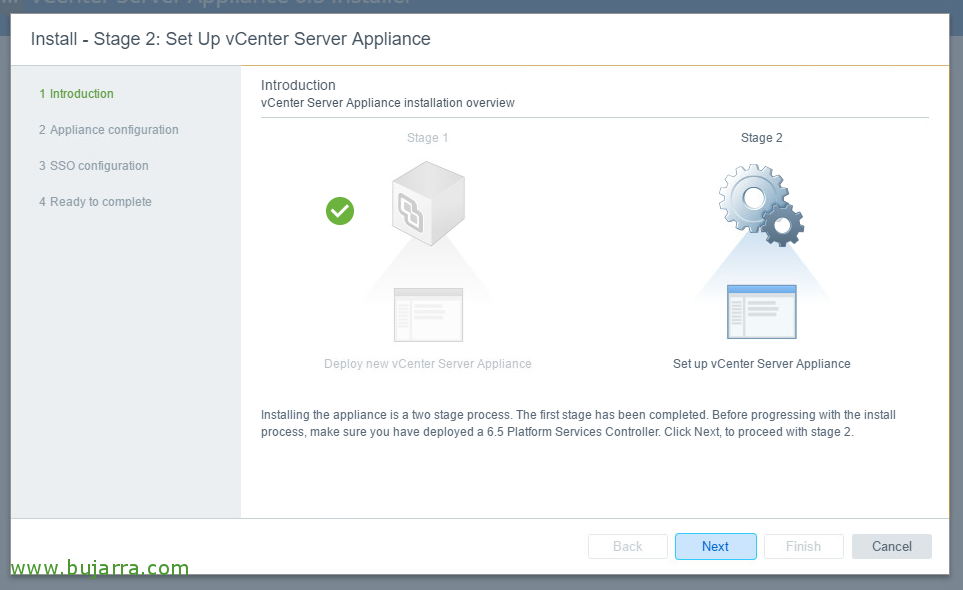Select the Introduction step in sidebar
The width and height of the screenshot is (963, 590).
tap(76, 94)
